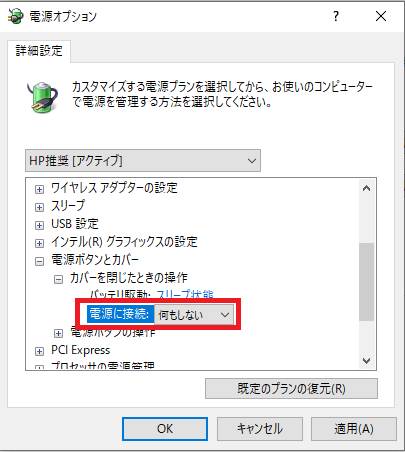Click the 既定のプランの復元(R) button
Screen dimensions: 405x452
point(291,388)
